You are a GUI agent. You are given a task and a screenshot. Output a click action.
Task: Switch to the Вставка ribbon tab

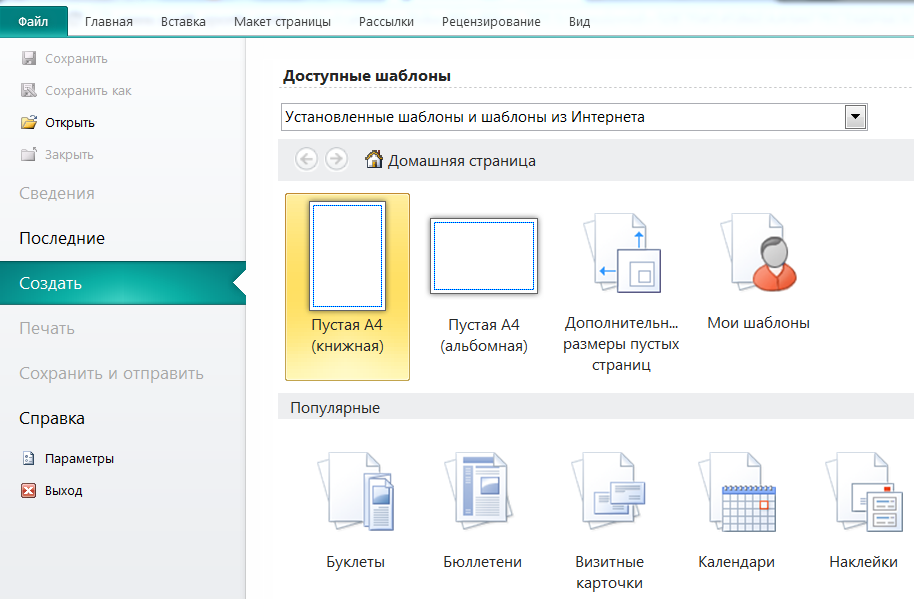(183, 22)
